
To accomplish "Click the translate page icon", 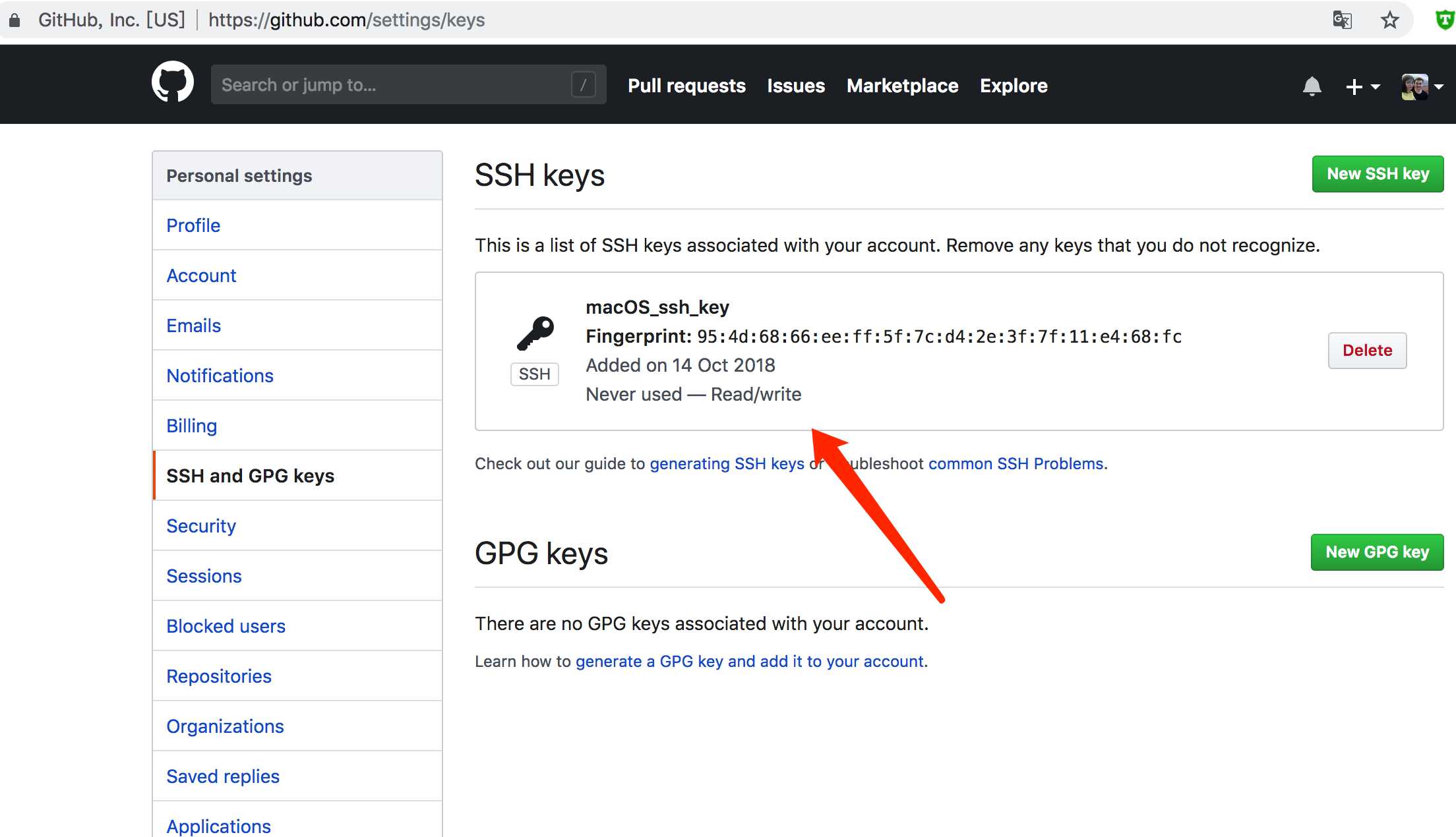I will pos(1342,20).
